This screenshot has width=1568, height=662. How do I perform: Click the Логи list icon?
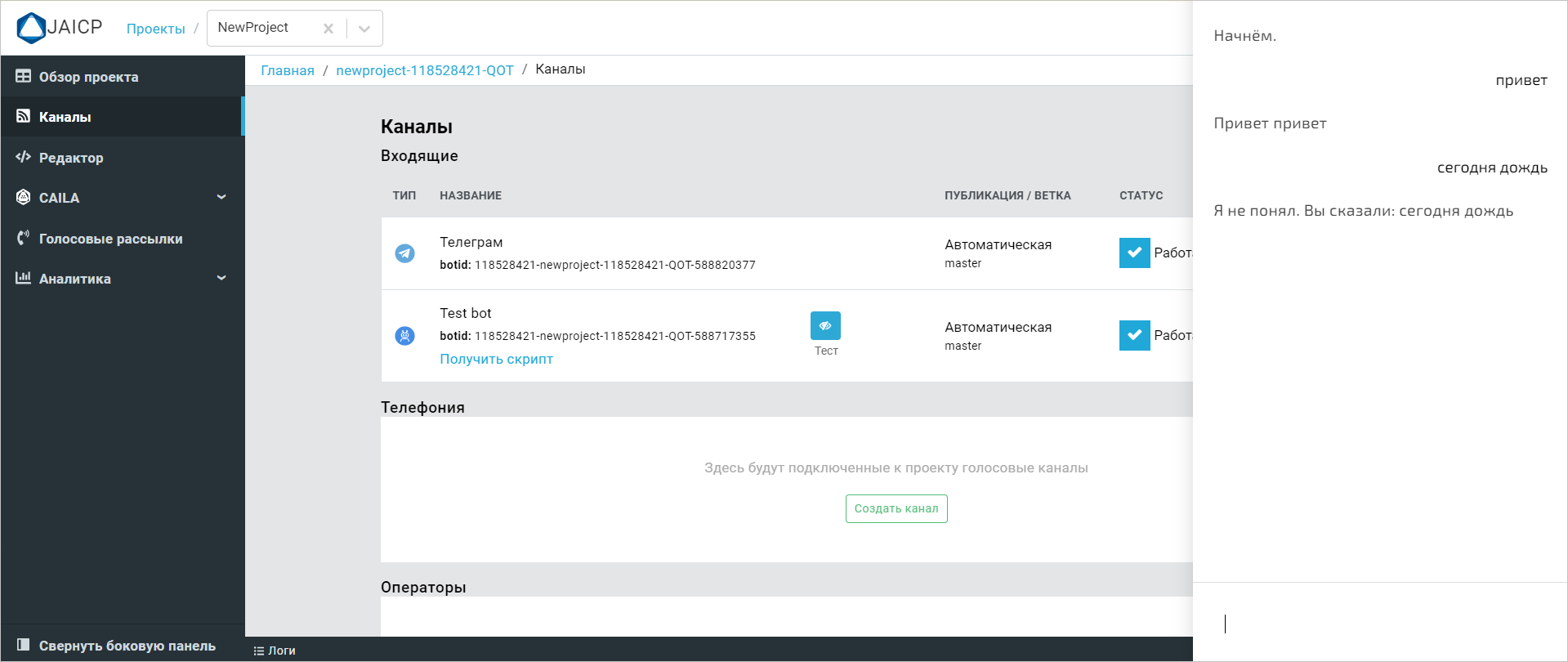258,651
